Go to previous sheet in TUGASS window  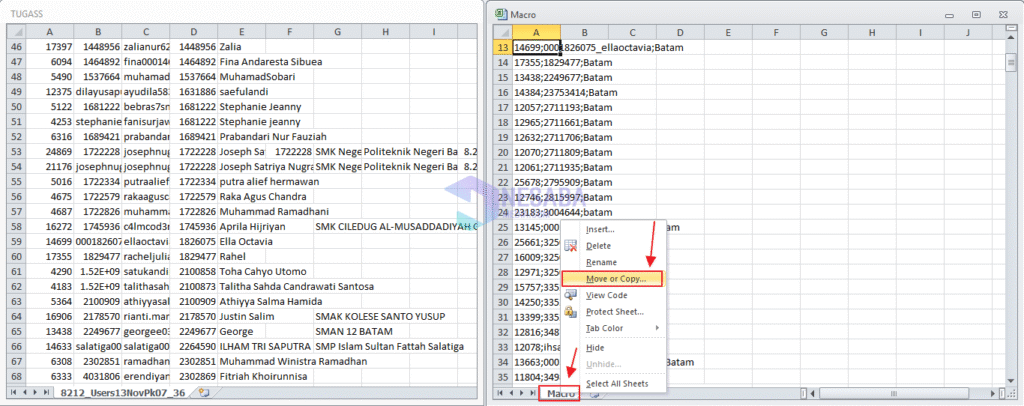tap(25, 392)
